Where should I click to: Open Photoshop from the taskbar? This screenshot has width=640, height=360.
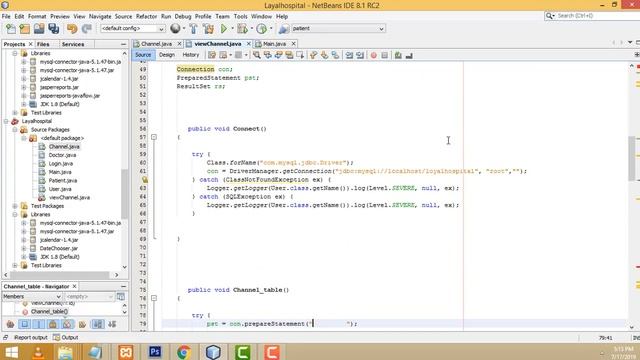point(155,352)
